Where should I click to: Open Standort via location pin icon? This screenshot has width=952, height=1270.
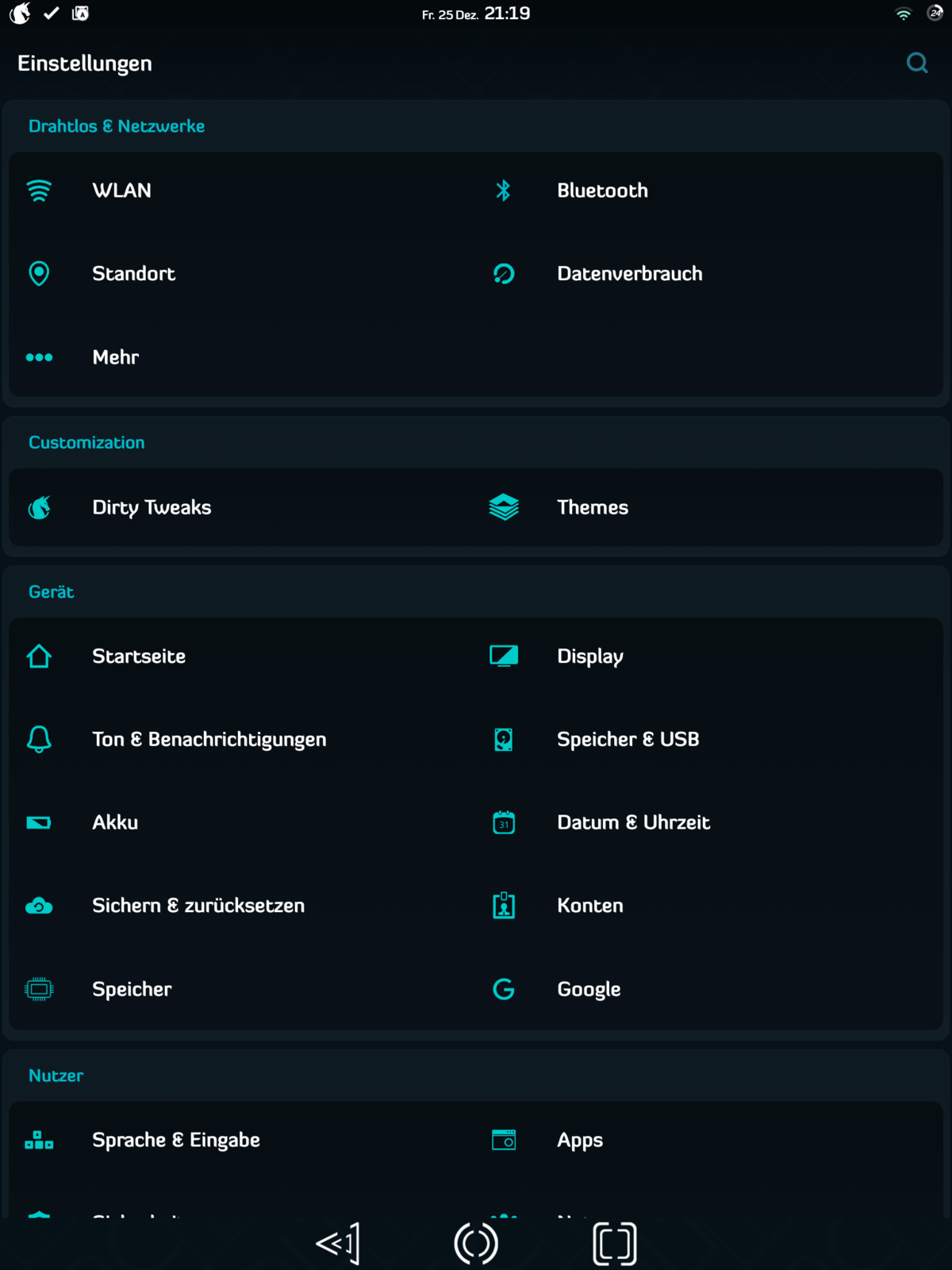39,274
